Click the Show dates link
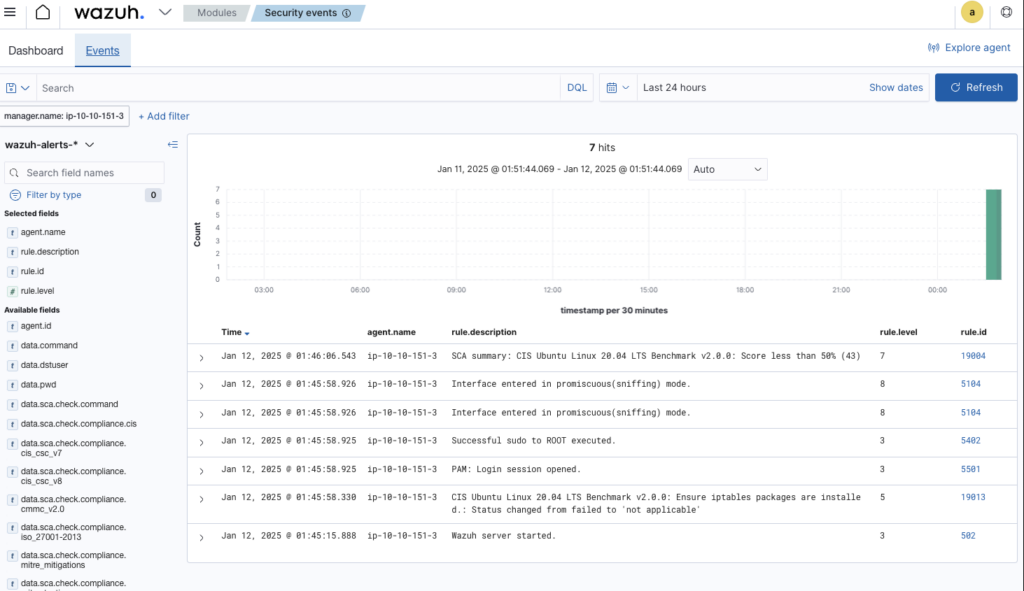 point(896,88)
